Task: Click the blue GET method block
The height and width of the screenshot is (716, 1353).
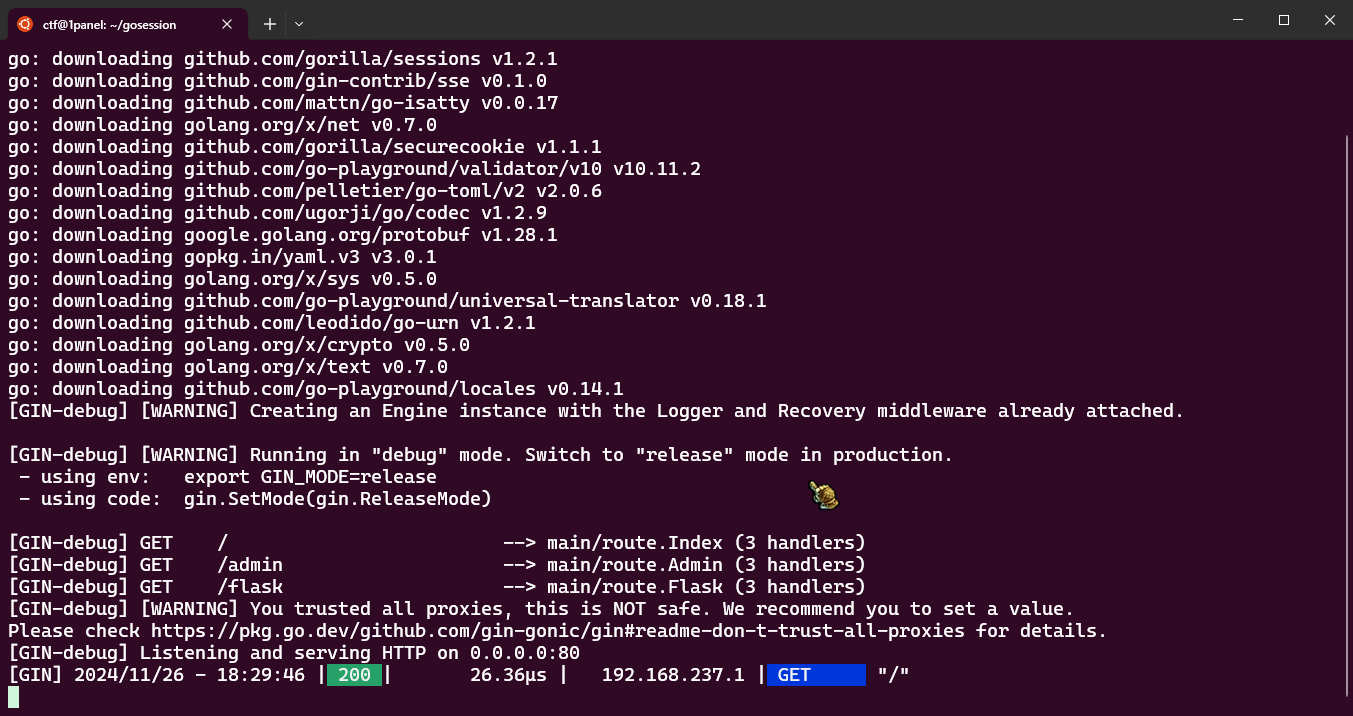Action: click(816, 675)
